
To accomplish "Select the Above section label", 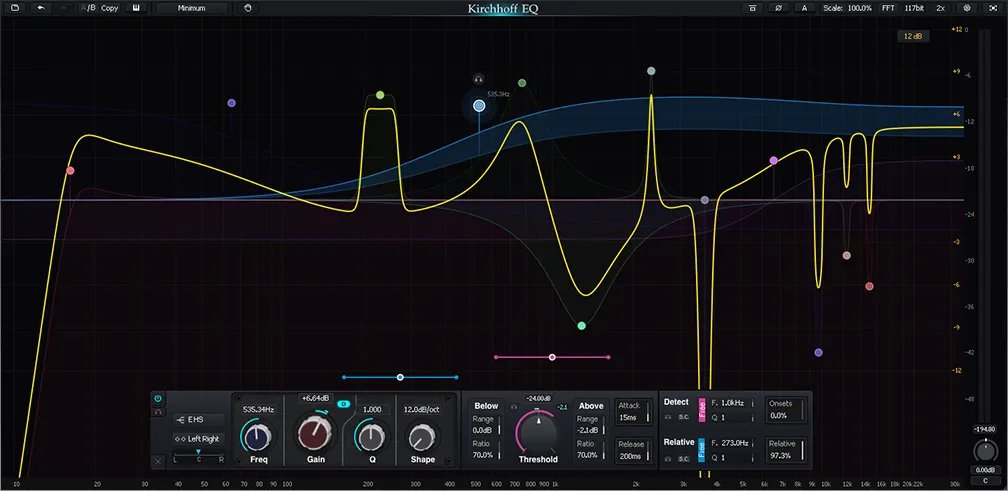I will (591, 406).
